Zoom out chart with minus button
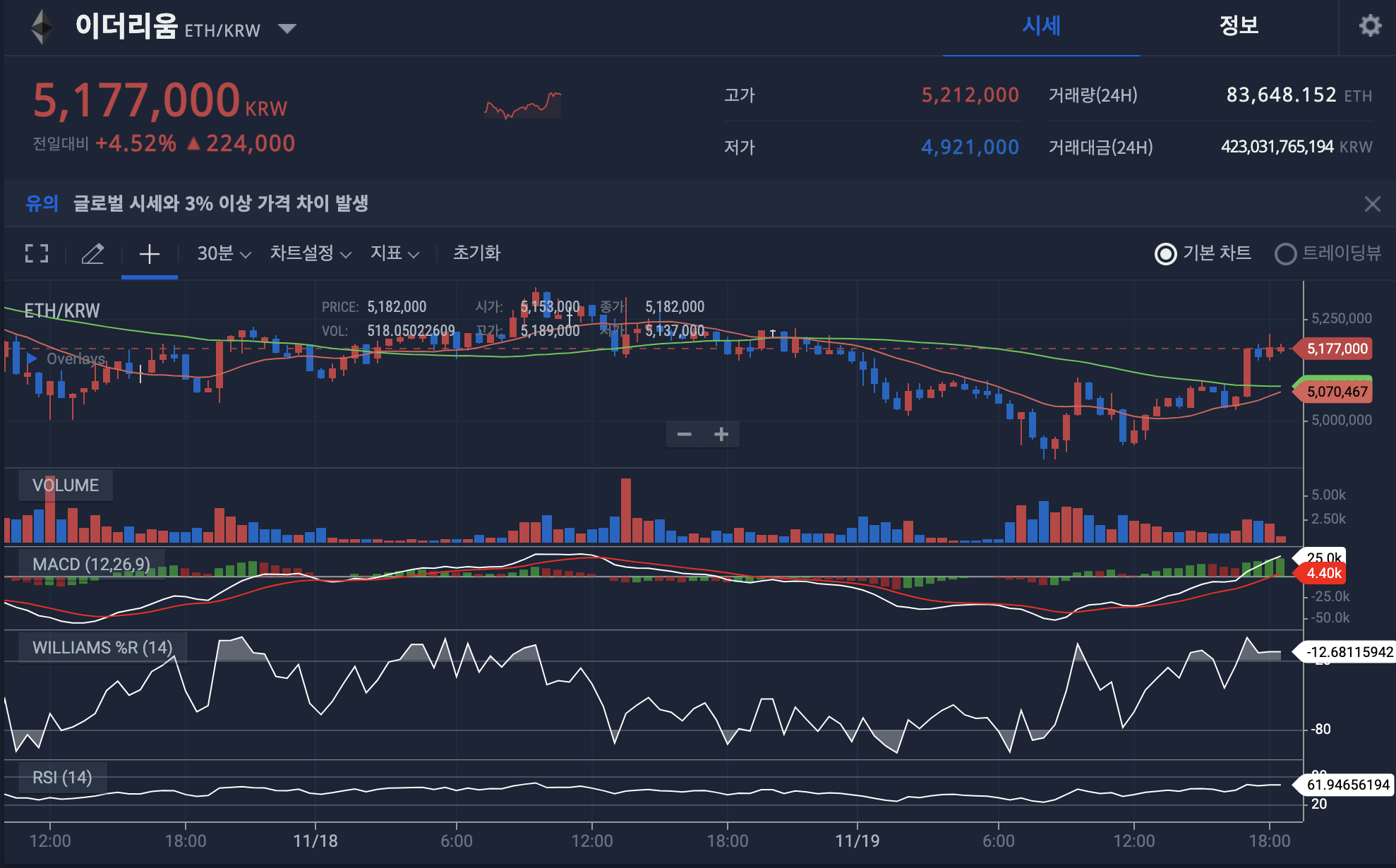 point(684,434)
